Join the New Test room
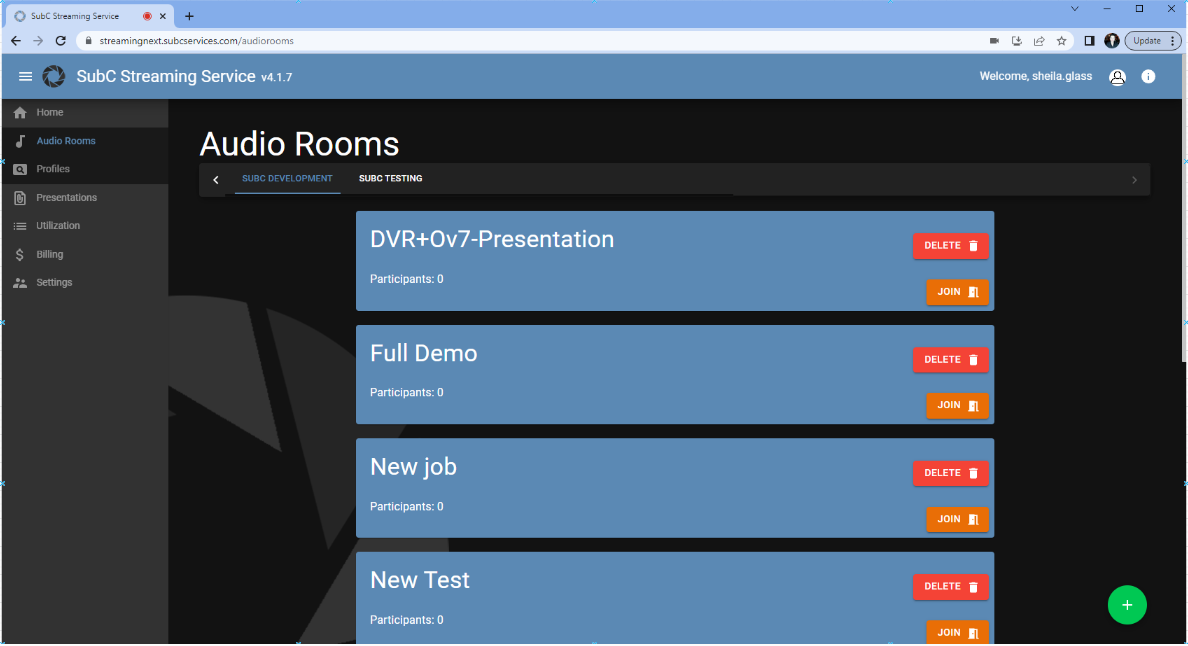This screenshot has width=1188, height=646. pos(957,632)
